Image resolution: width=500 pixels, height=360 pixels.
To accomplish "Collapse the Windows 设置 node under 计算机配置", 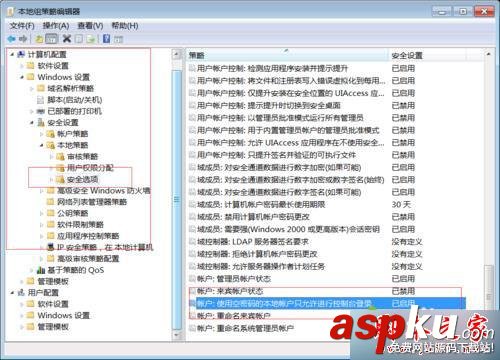I will 22,77.
